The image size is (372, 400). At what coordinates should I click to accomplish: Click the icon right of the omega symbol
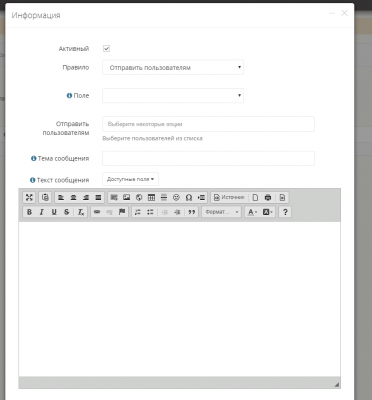[201, 197]
